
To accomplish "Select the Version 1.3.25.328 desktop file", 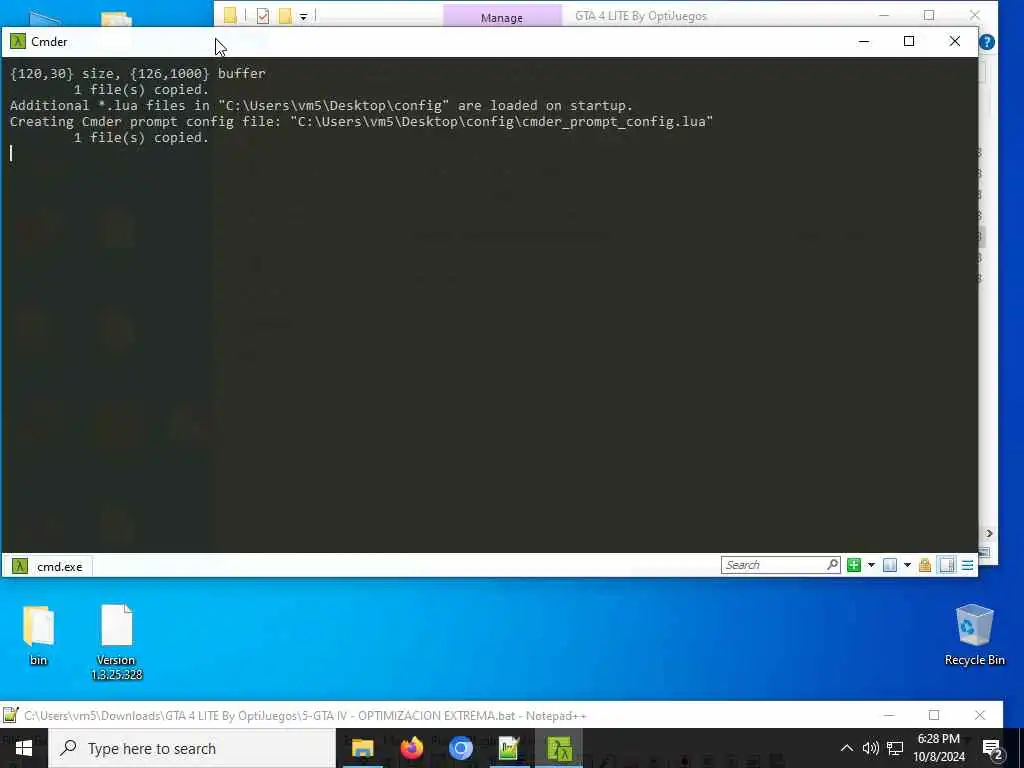I will coord(116,642).
